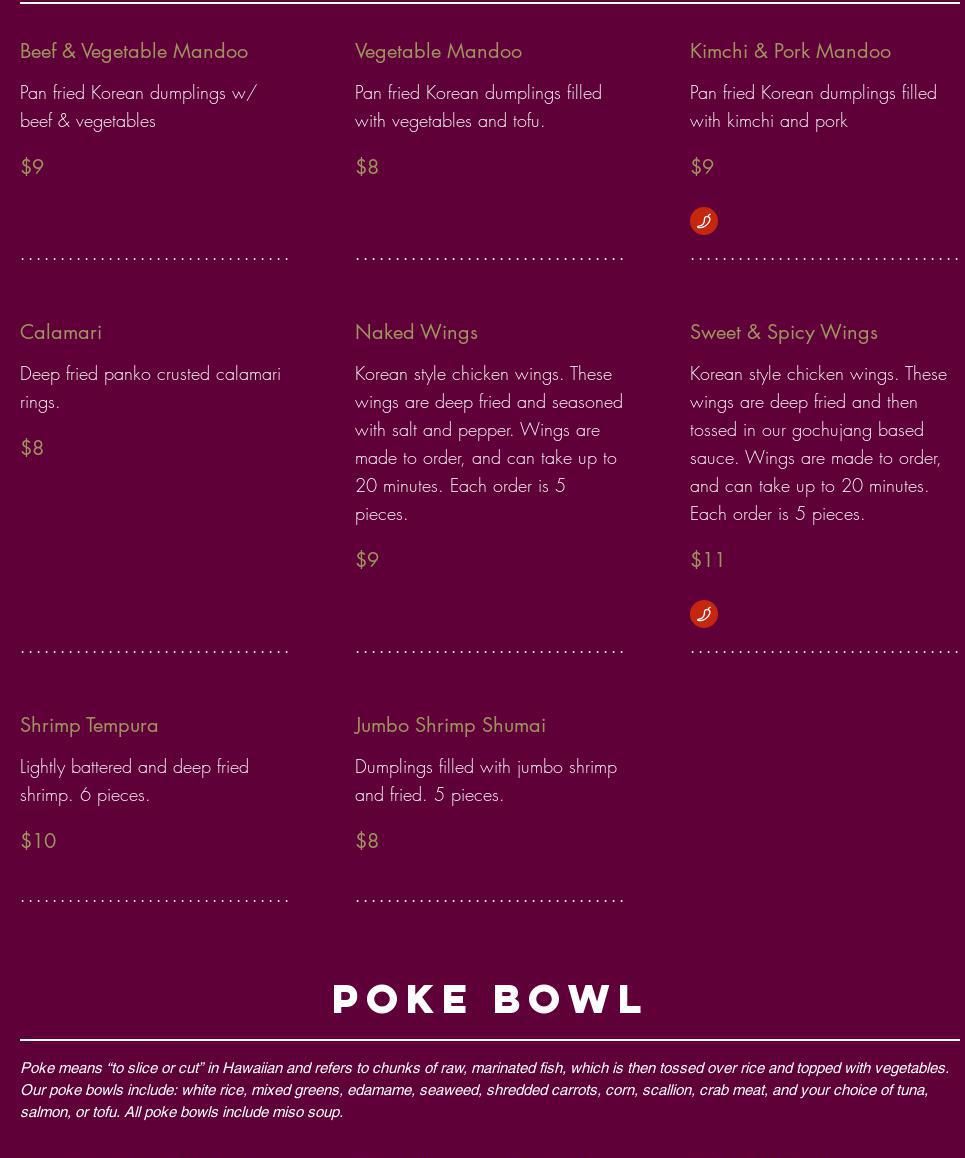
Task: Select the Sweet & Spicy Wings title
Action: 783,333
